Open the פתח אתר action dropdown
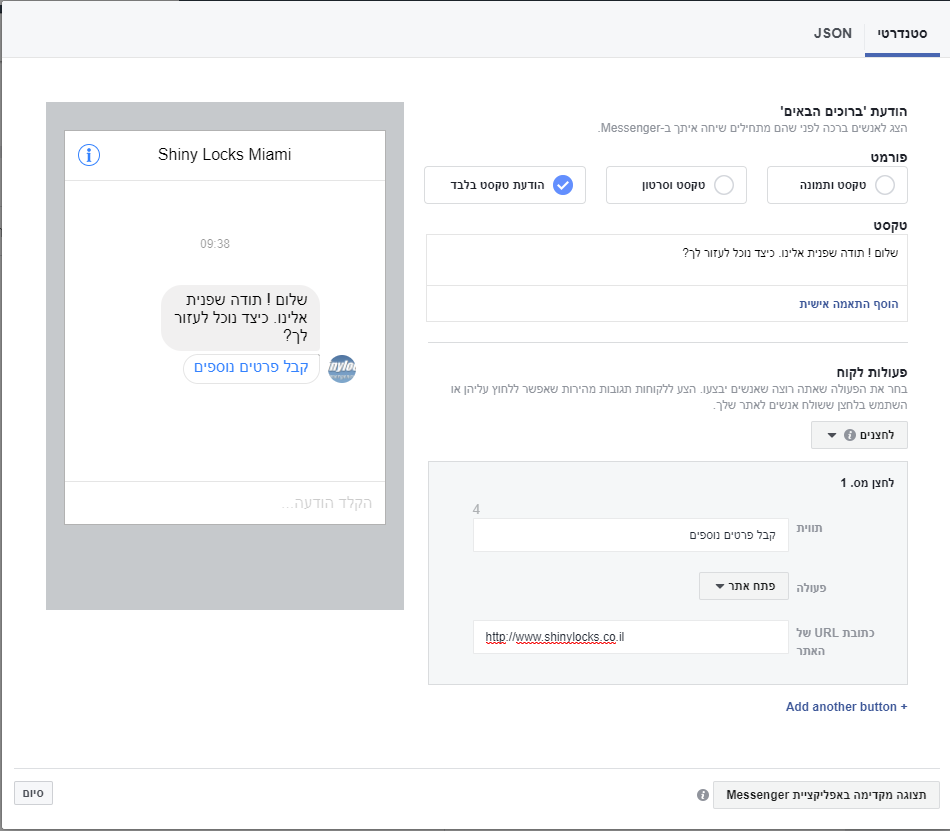The width and height of the screenshot is (950, 831). coord(743,586)
